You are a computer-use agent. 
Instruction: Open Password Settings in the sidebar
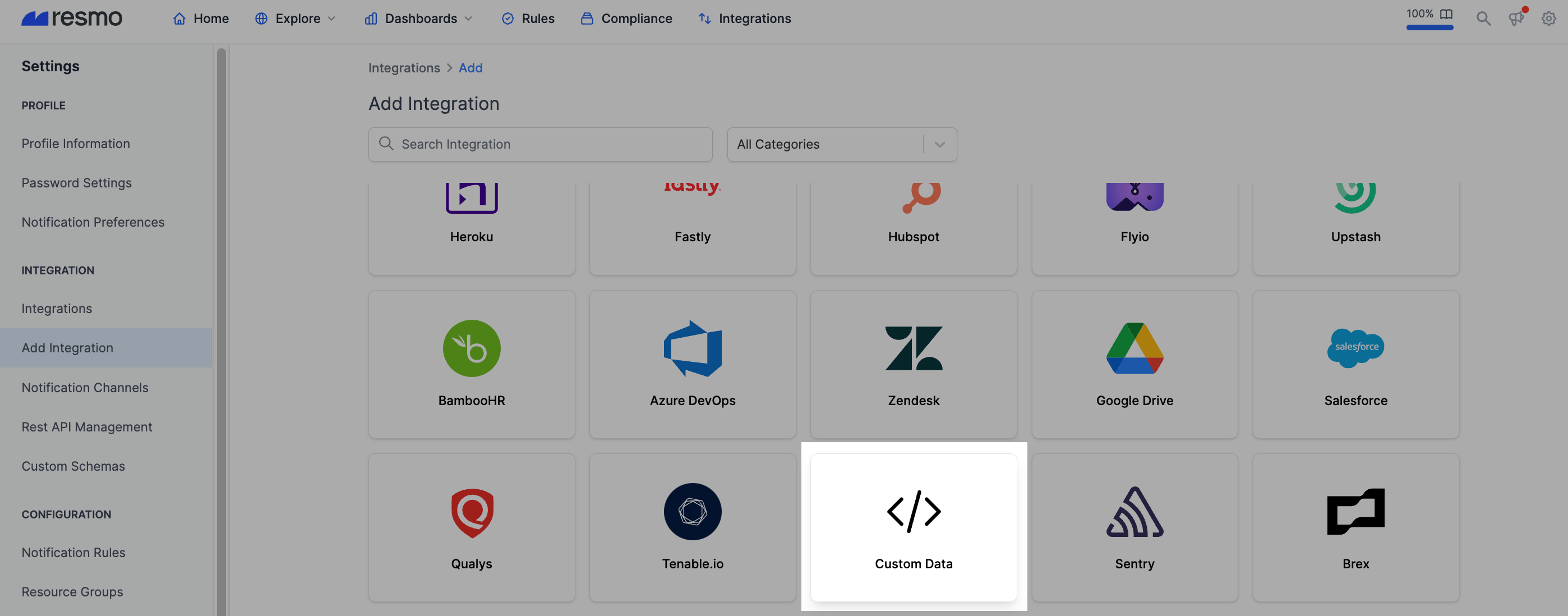[77, 182]
